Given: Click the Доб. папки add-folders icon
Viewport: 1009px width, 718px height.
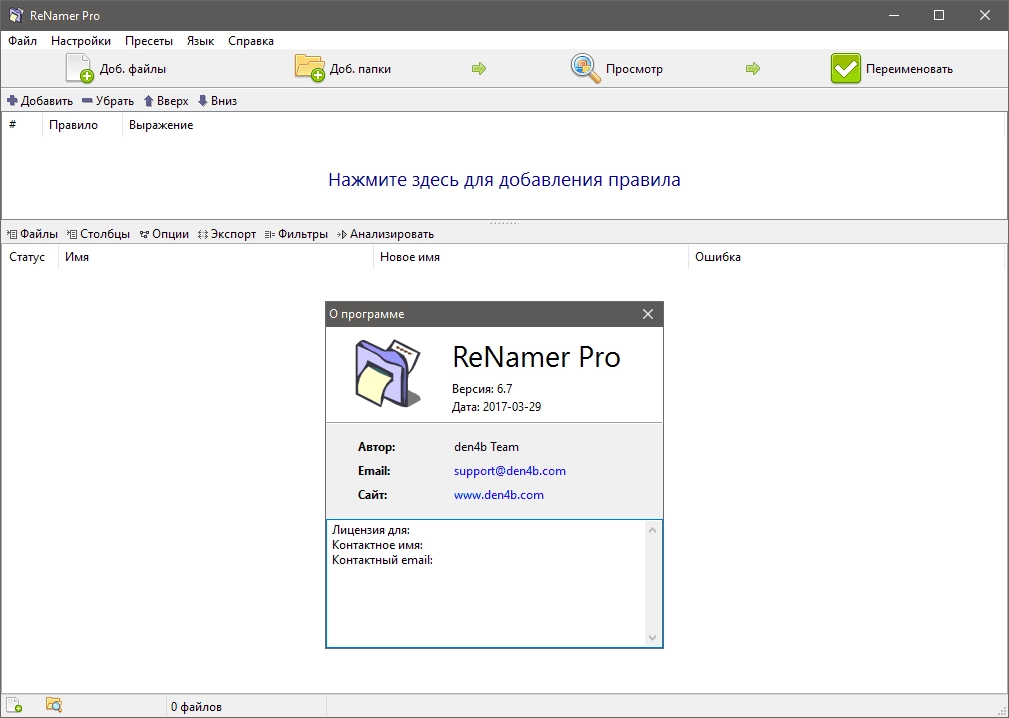Looking at the screenshot, I should (310, 68).
